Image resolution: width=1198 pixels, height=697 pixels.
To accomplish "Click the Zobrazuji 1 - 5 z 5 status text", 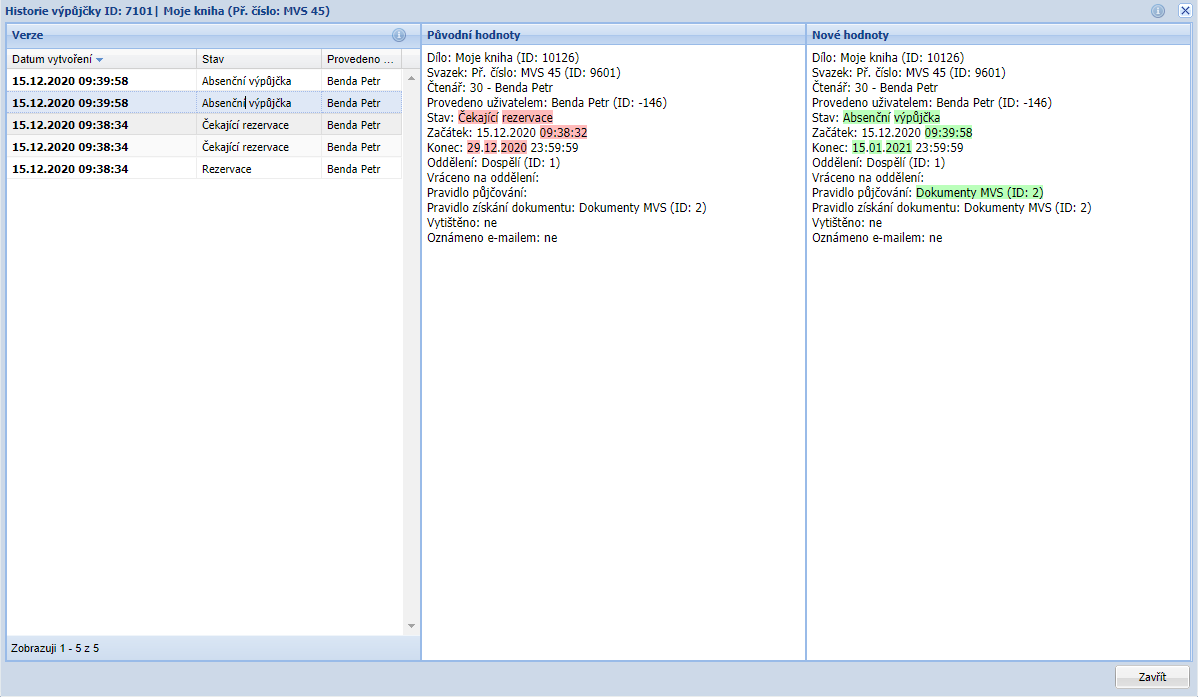I will coord(55,649).
